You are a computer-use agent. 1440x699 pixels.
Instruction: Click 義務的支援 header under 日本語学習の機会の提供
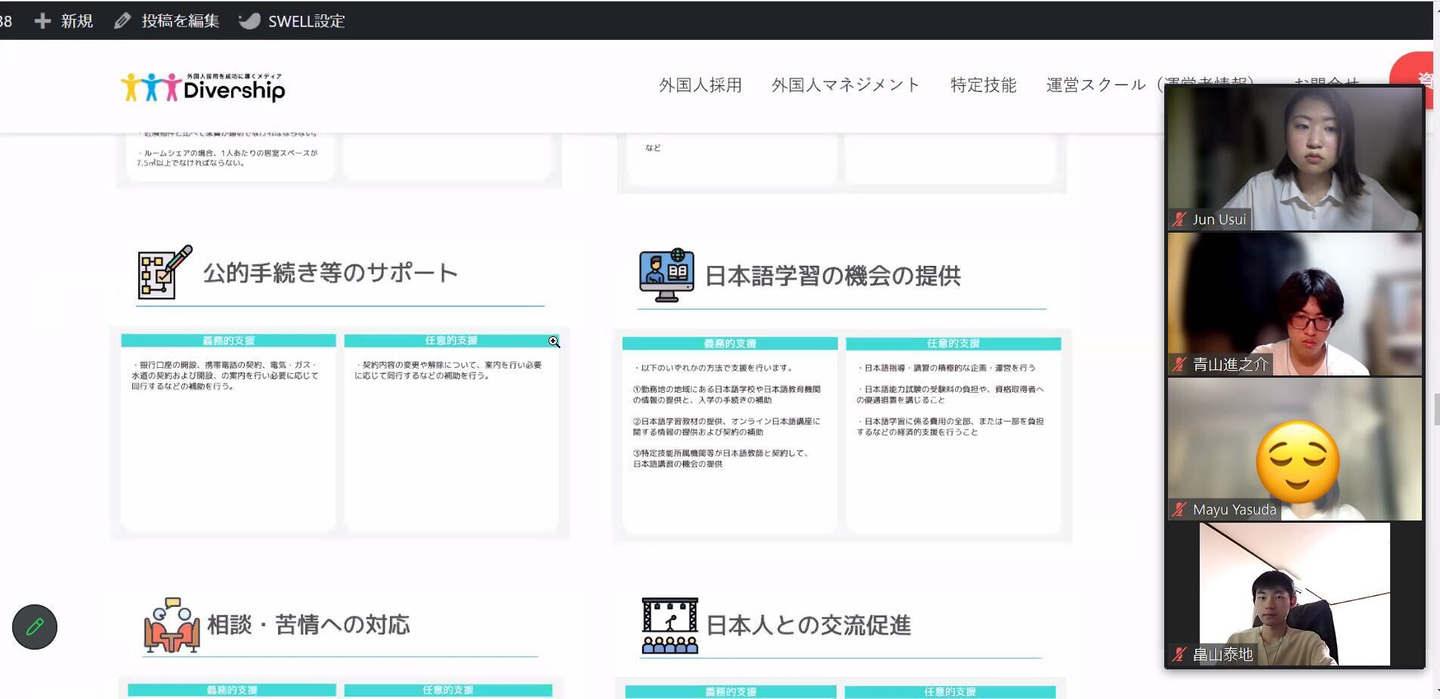730,343
